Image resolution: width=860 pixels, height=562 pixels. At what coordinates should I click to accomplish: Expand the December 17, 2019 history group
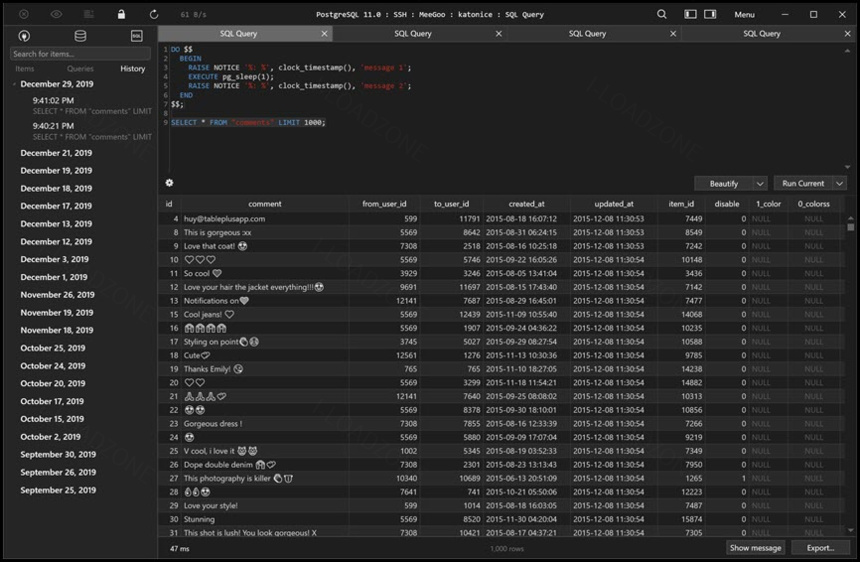[56, 206]
